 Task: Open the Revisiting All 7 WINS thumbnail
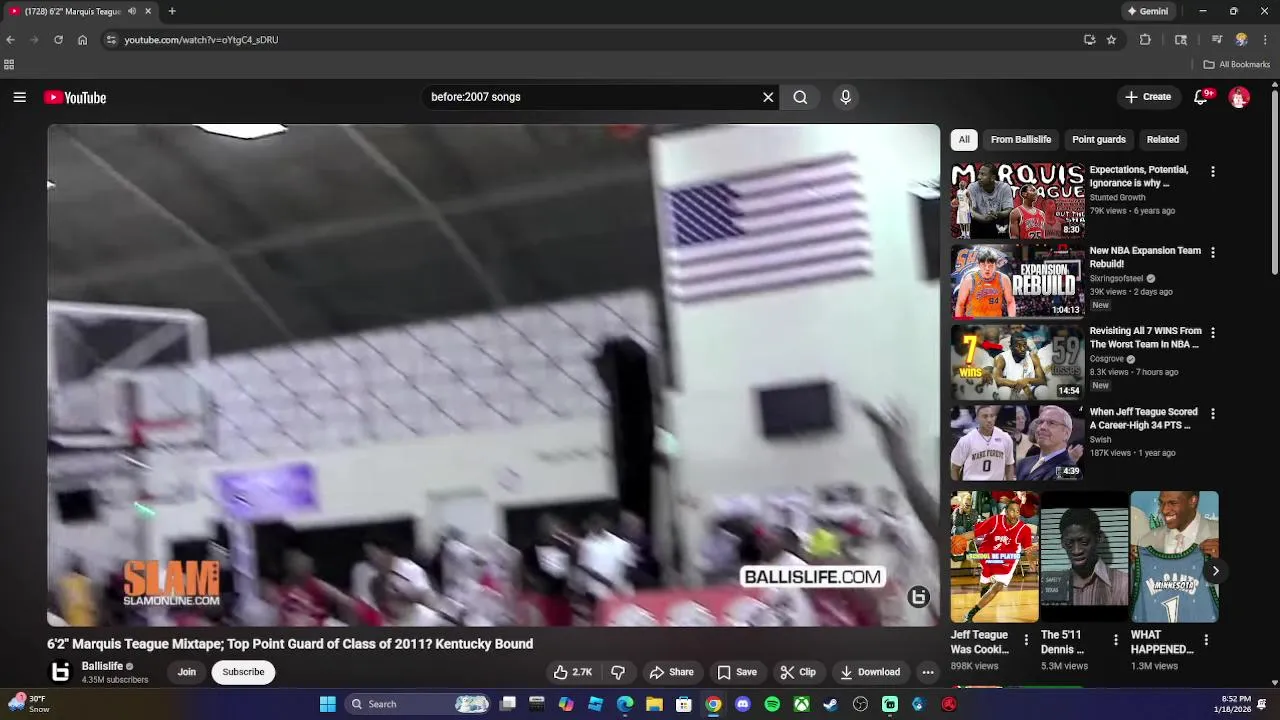1017,362
